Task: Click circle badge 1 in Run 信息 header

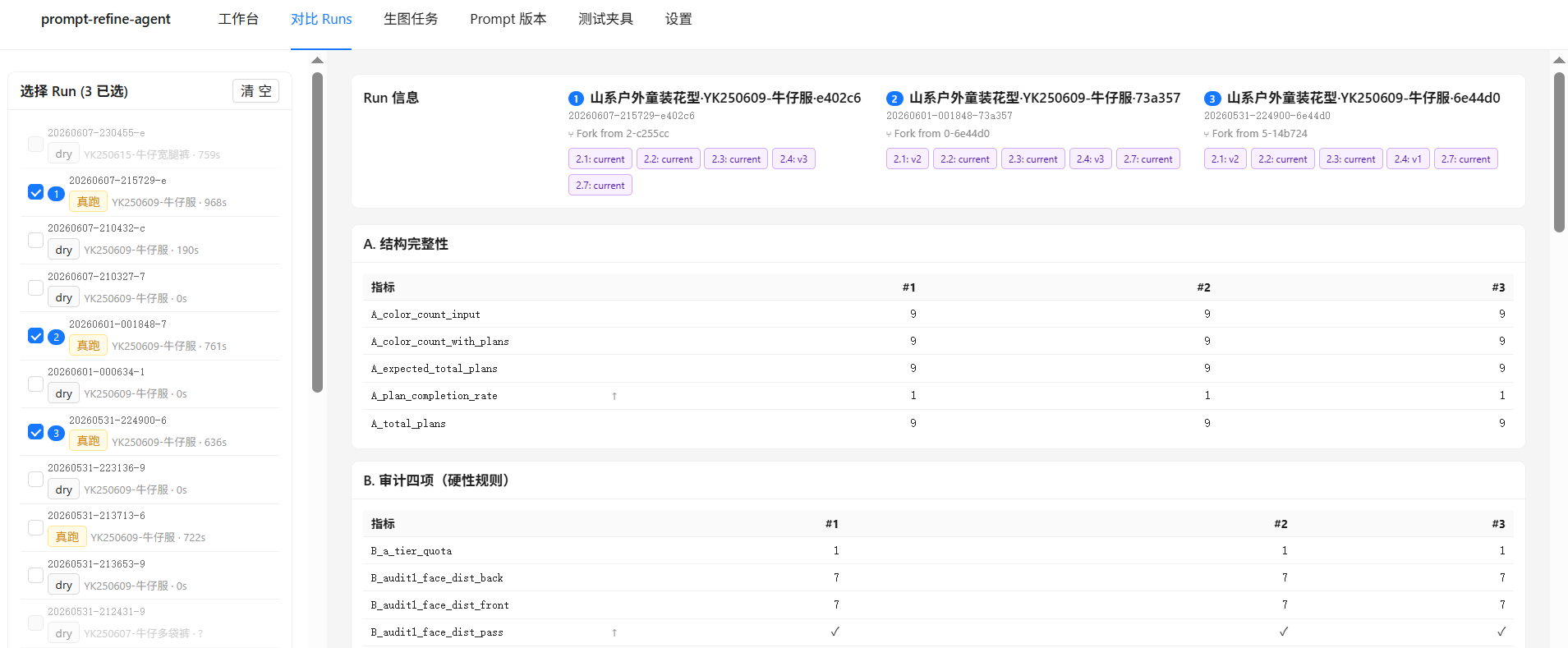Action: coord(576,99)
